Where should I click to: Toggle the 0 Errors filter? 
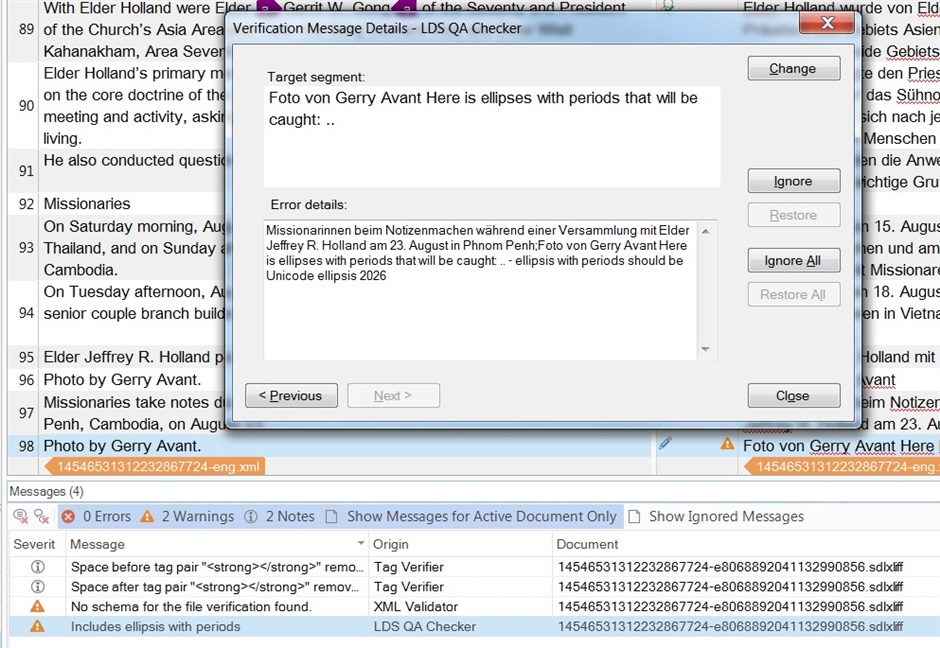[98, 517]
